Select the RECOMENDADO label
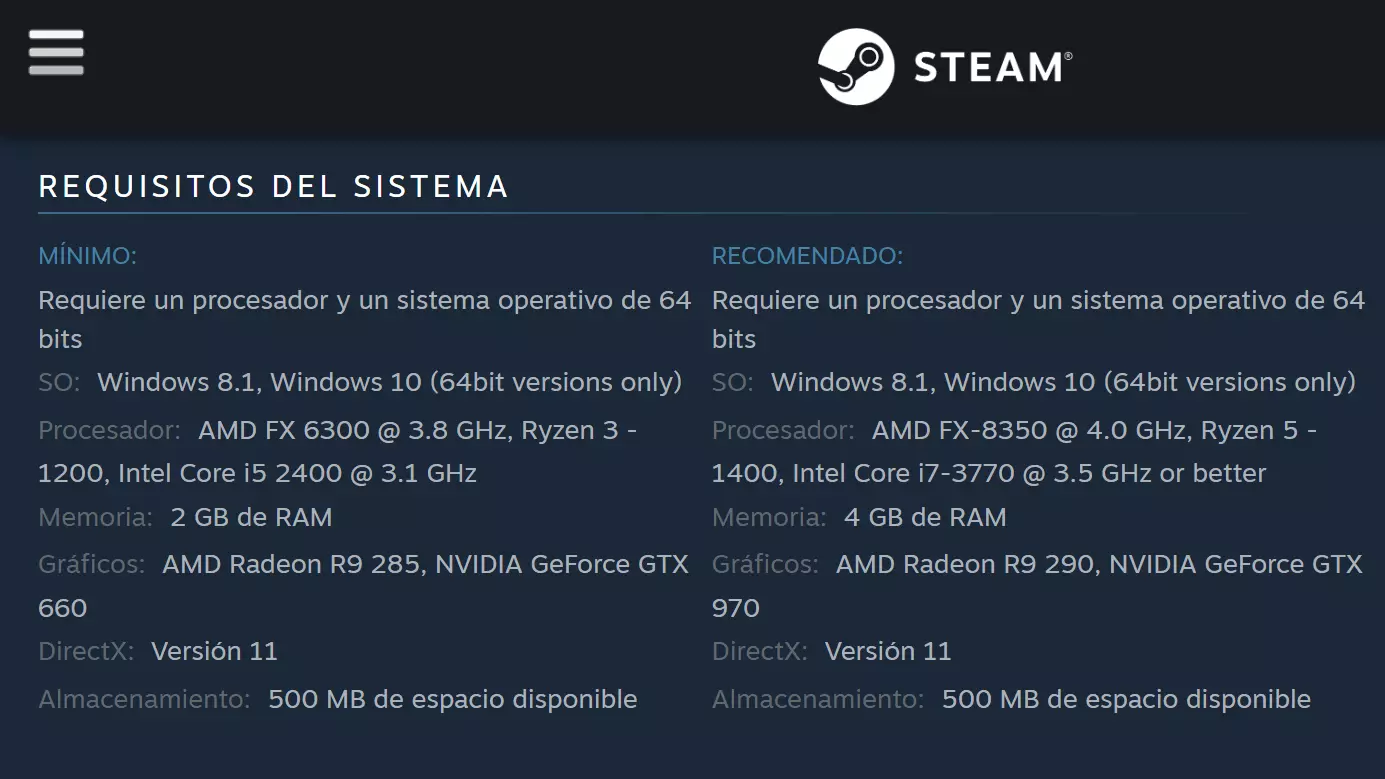Viewport: 1385px width, 779px height. click(807, 256)
